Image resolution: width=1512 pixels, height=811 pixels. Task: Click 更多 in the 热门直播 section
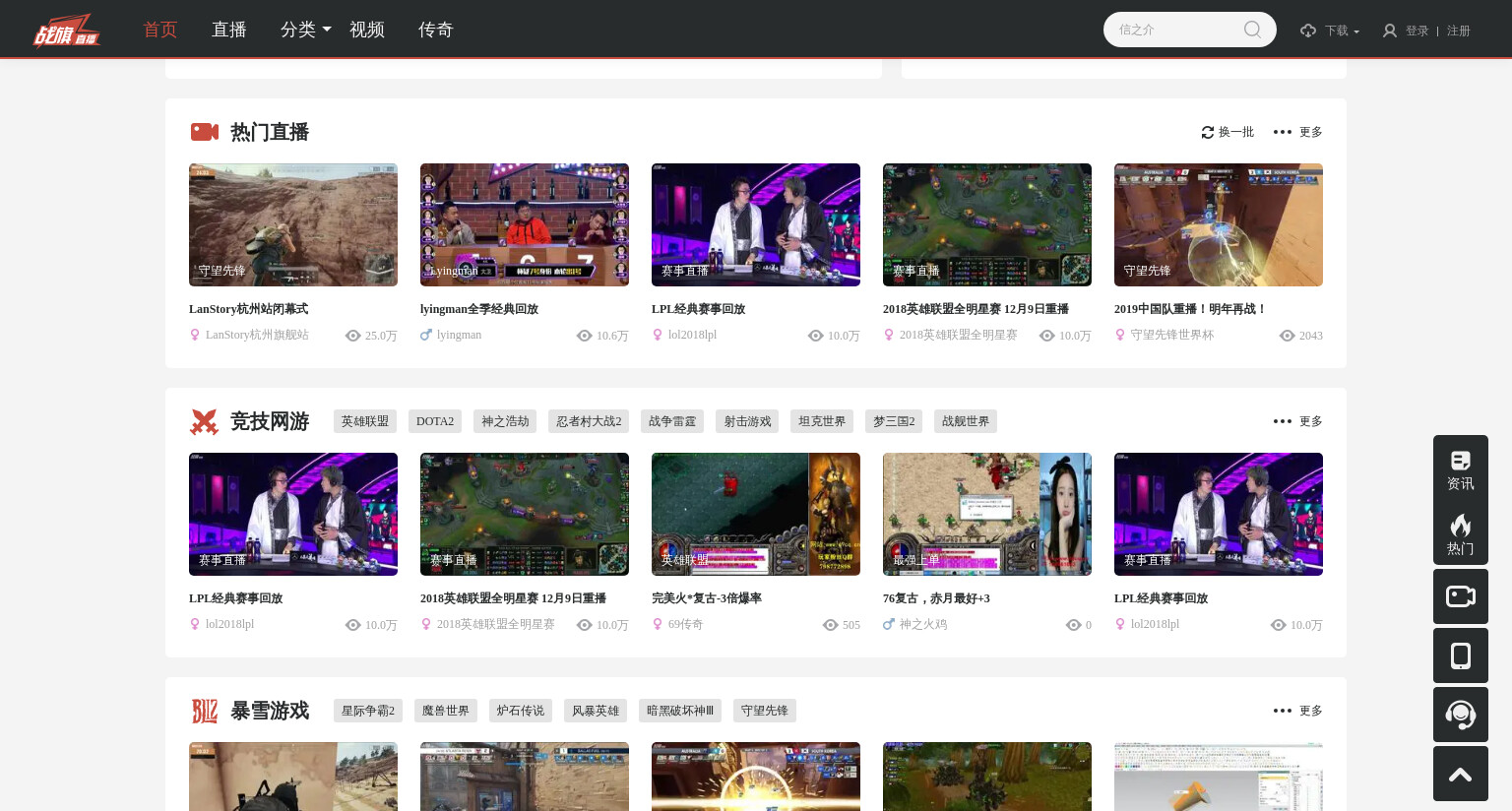point(1310,132)
